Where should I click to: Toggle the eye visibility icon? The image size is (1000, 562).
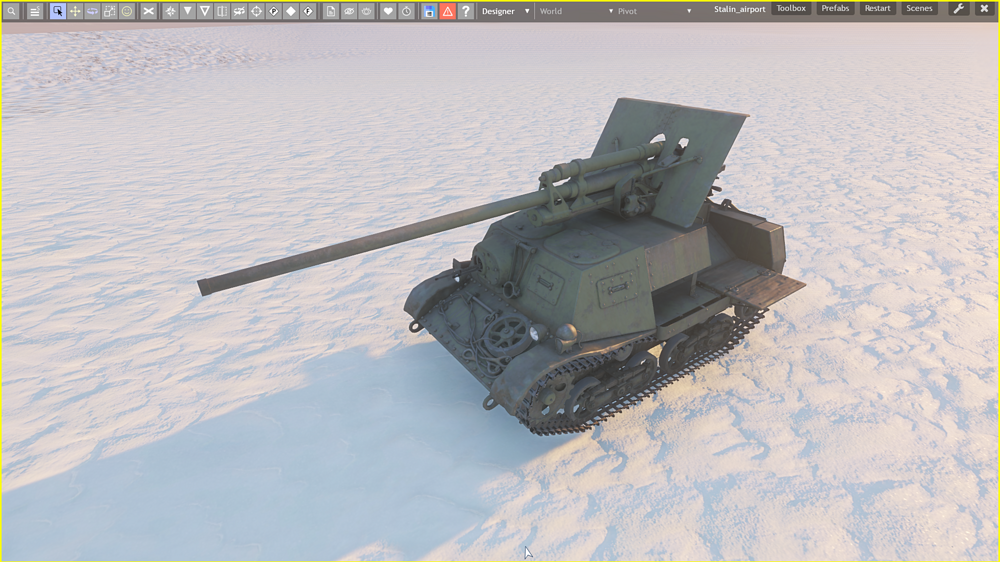[x=349, y=11]
